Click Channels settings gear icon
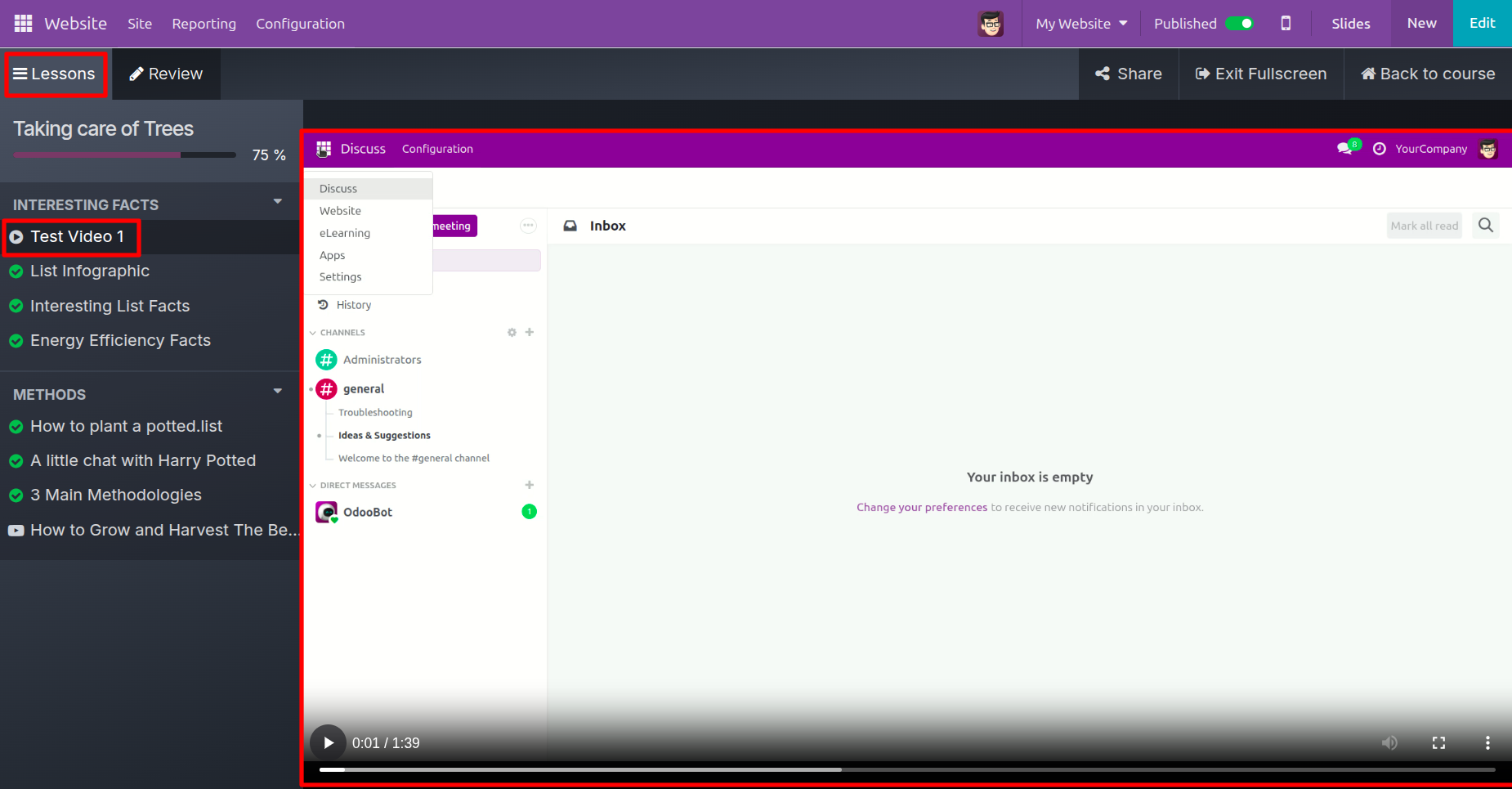The width and height of the screenshot is (1512, 789). (512, 332)
